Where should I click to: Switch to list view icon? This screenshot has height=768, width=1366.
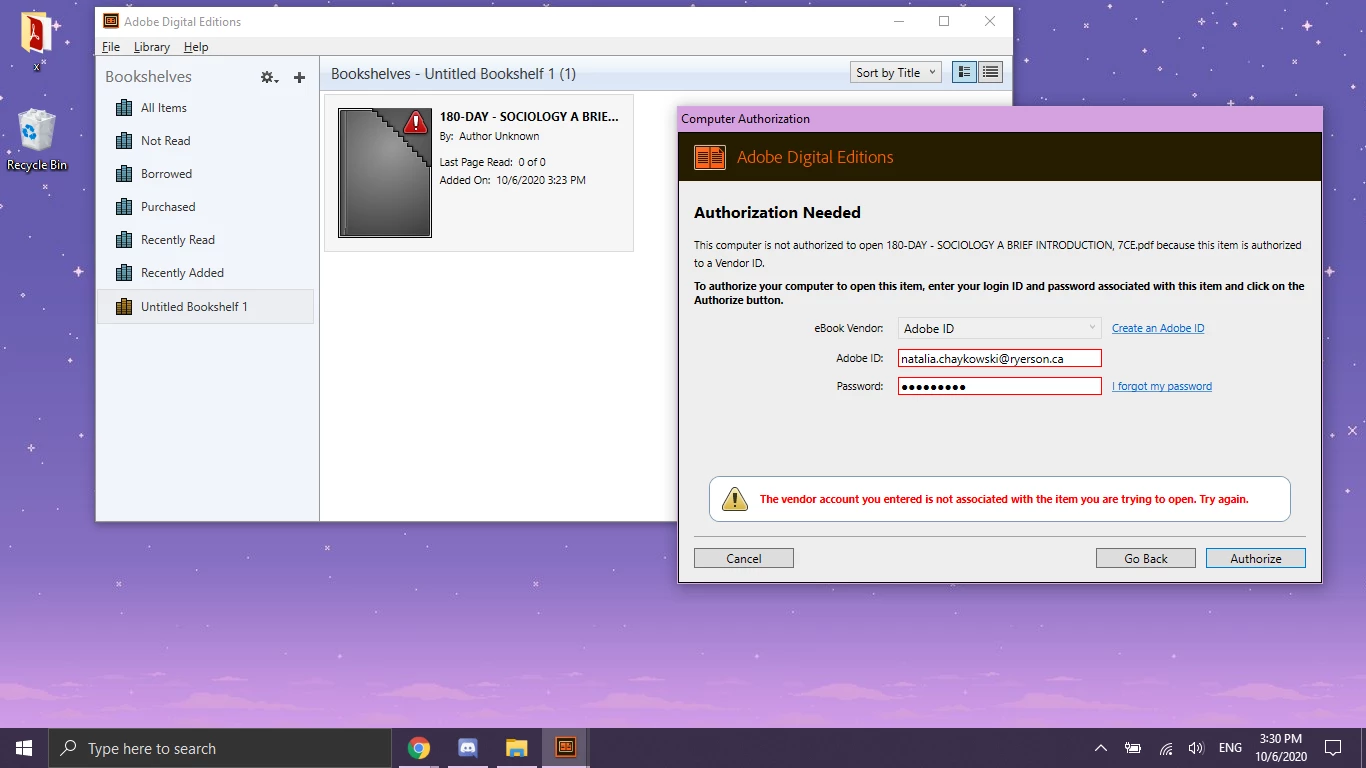point(990,72)
